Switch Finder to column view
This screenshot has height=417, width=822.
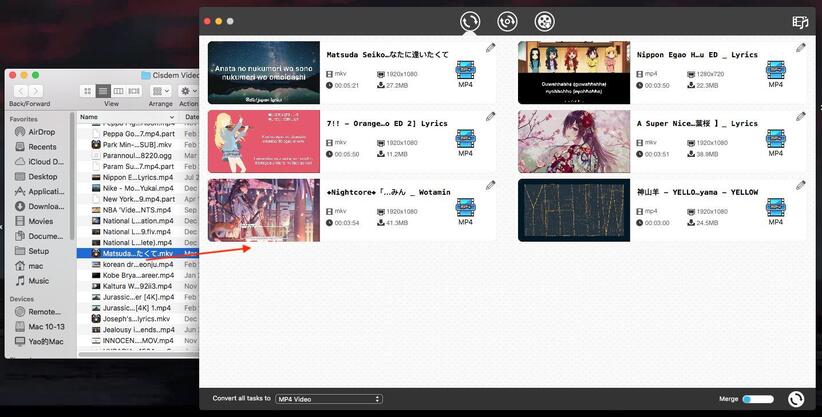point(118,91)
